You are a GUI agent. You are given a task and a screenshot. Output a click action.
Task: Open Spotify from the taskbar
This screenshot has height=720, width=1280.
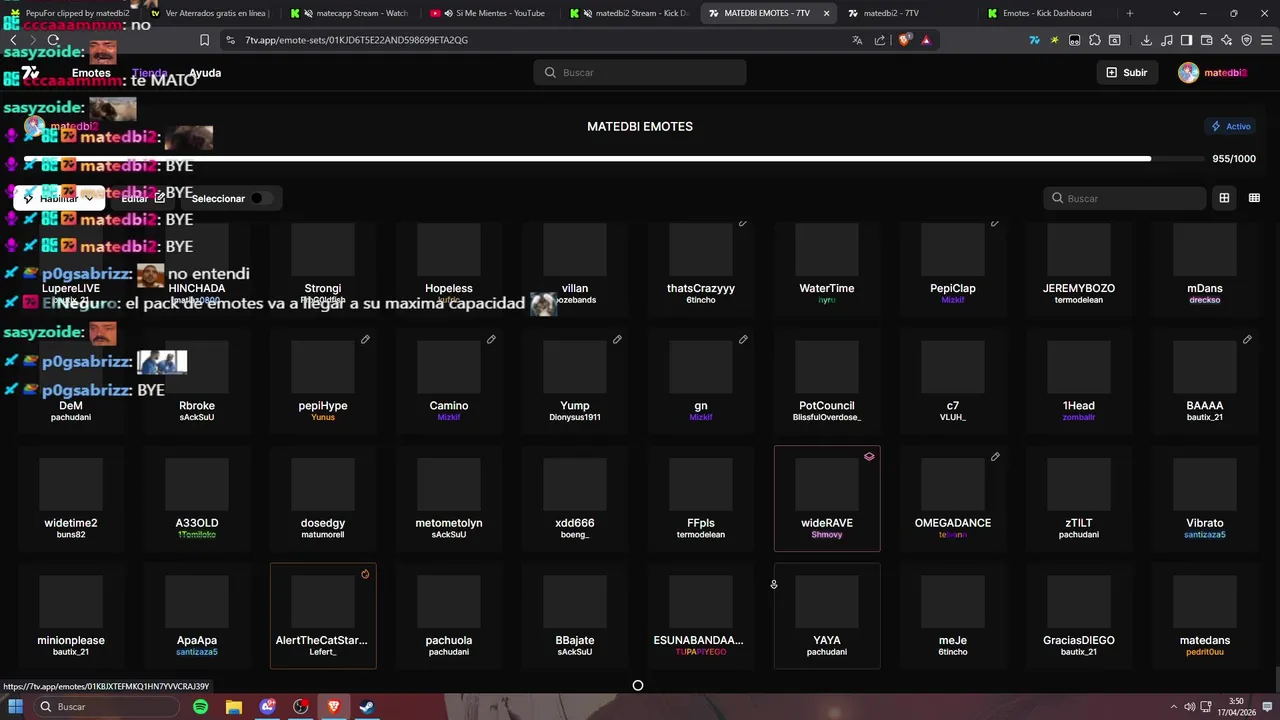(200, 707)
